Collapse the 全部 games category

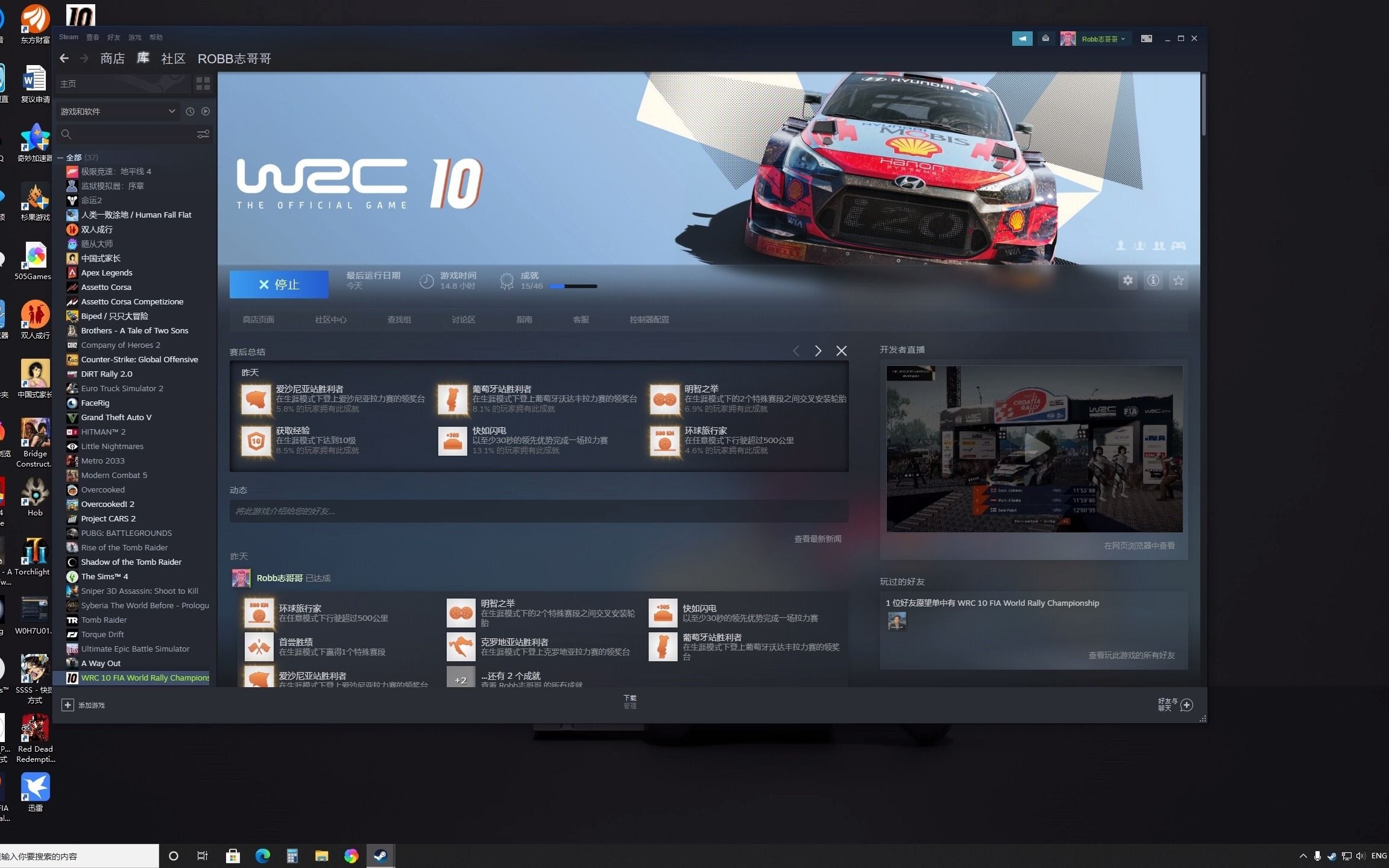60,158
